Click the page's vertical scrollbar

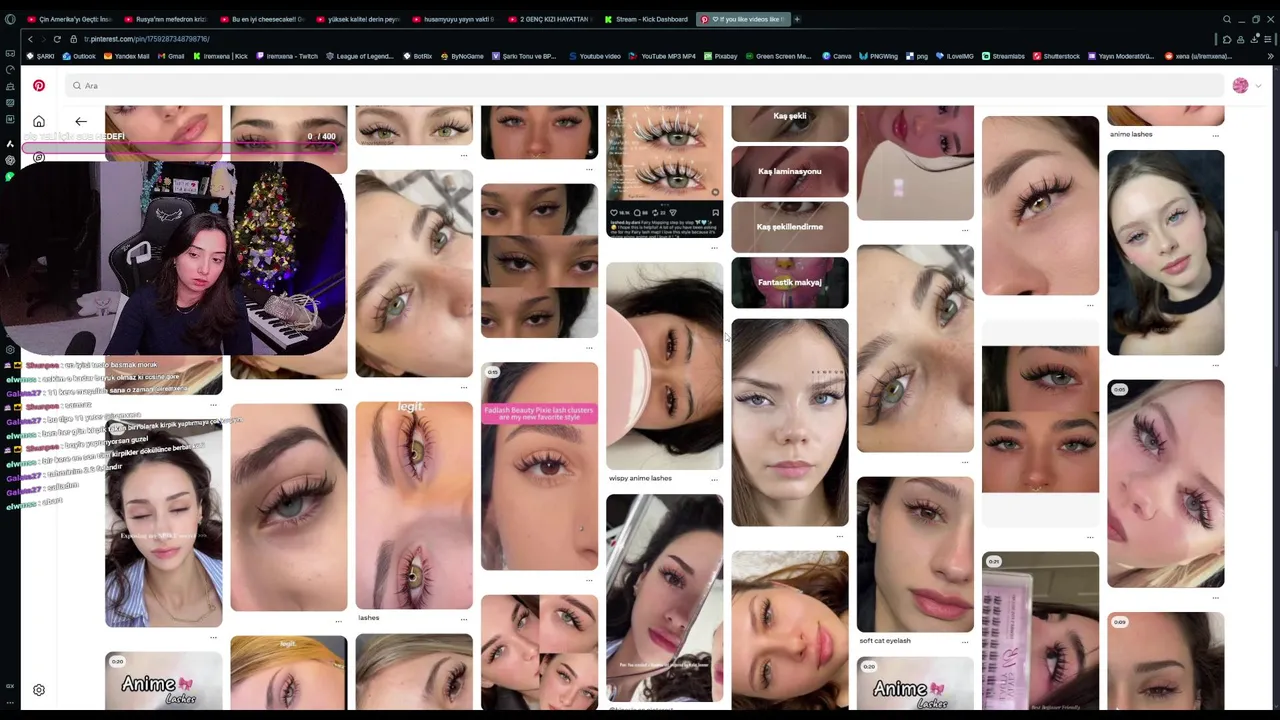point(1275,300)
